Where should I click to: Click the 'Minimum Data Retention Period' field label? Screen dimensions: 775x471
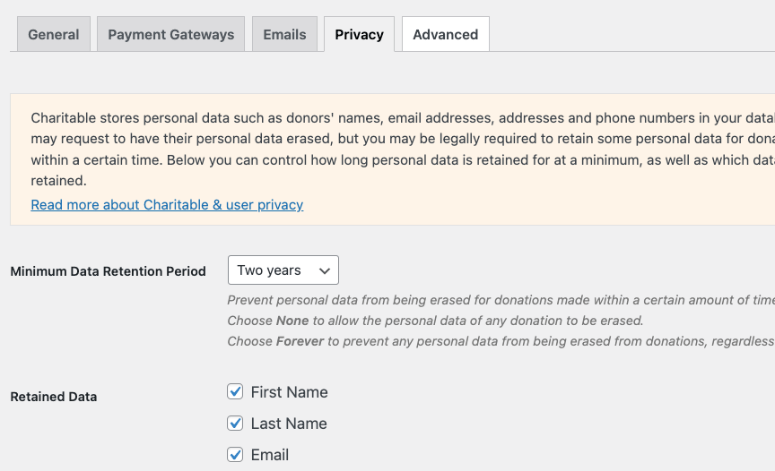click(x=108, y=271)
